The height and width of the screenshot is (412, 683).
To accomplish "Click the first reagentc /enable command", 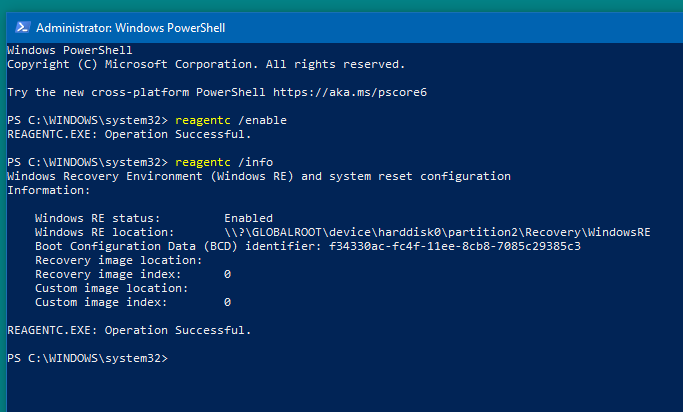I will coord(231,120).
